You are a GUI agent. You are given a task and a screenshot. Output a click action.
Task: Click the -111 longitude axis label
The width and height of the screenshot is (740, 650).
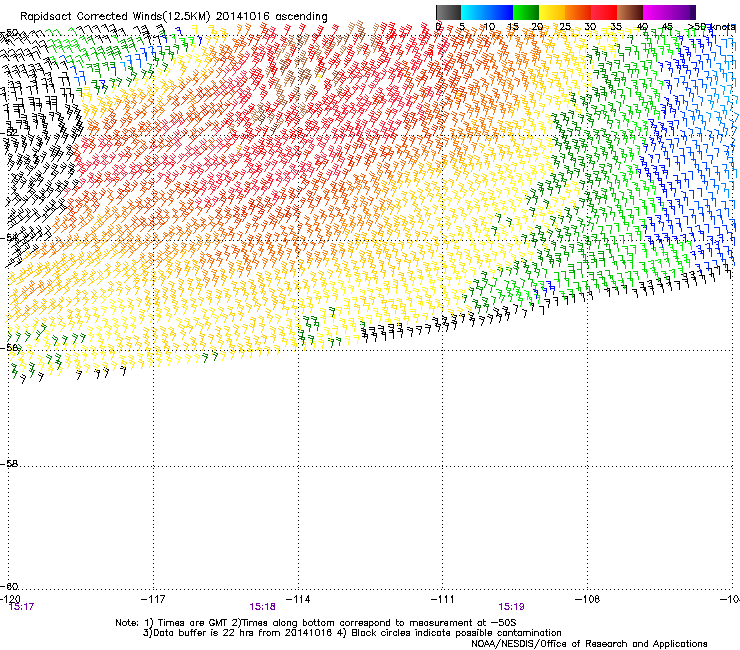point(443,599)
